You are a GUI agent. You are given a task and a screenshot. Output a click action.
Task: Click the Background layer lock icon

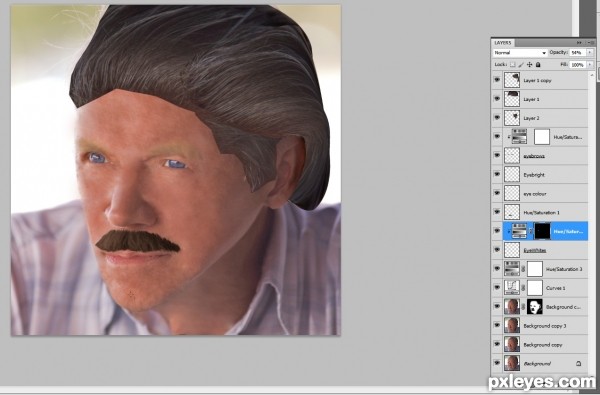tap(579, 364)
